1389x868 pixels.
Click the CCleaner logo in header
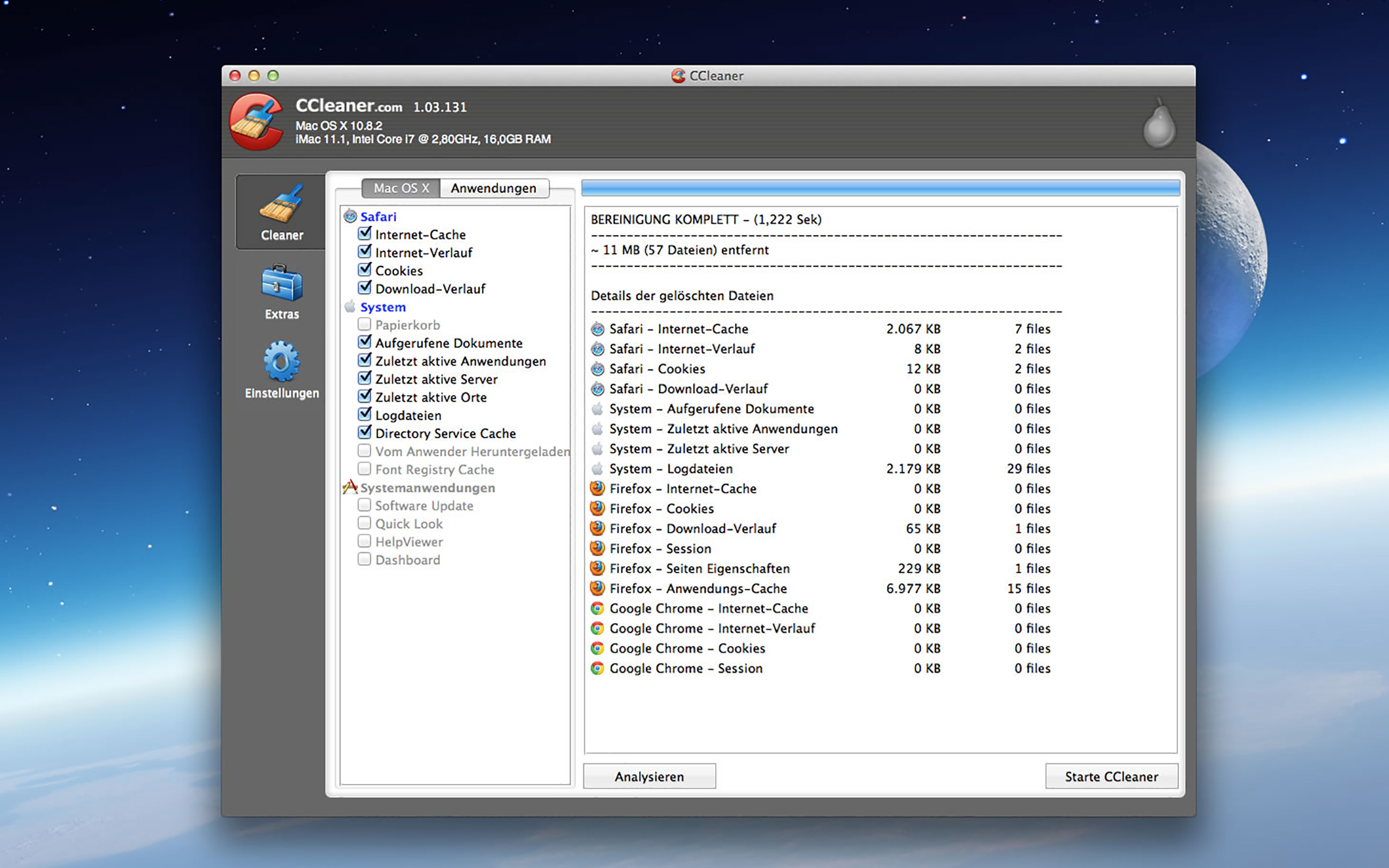[x=257, y=122]
